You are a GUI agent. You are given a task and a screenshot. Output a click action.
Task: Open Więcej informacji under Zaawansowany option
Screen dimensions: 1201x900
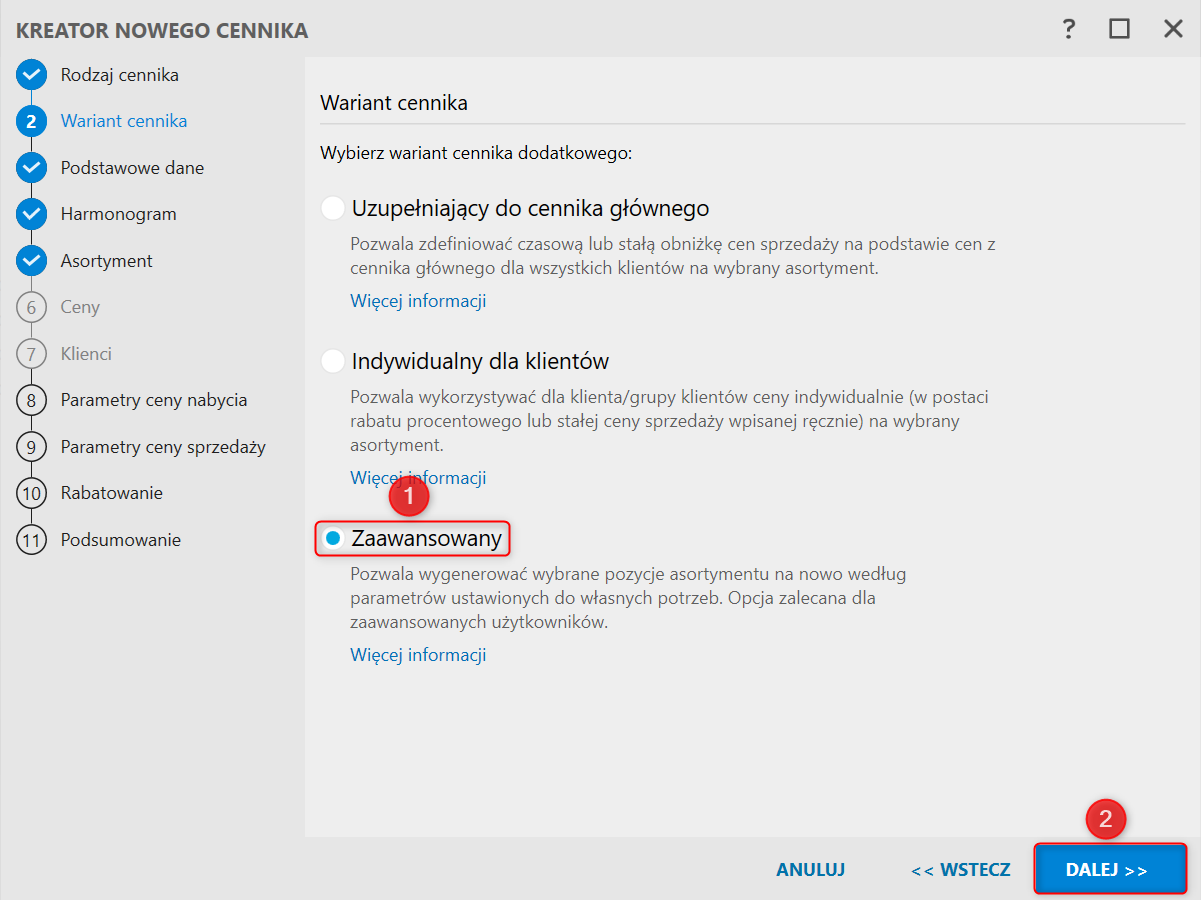pyautogui.click(x=418, y=656)
